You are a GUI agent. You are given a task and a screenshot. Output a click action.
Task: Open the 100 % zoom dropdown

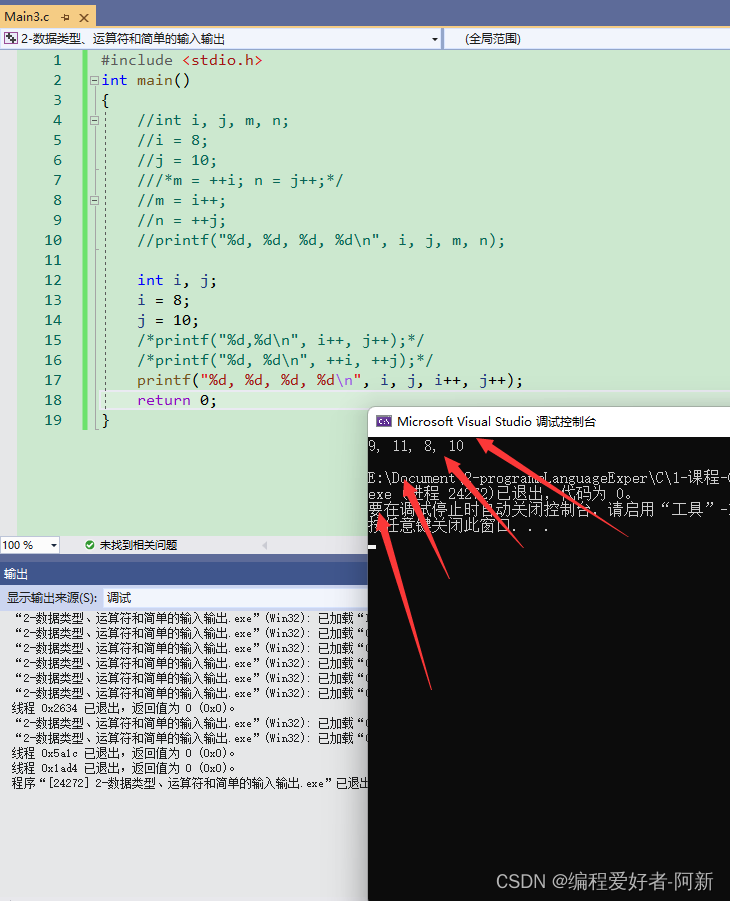point(54,545)
